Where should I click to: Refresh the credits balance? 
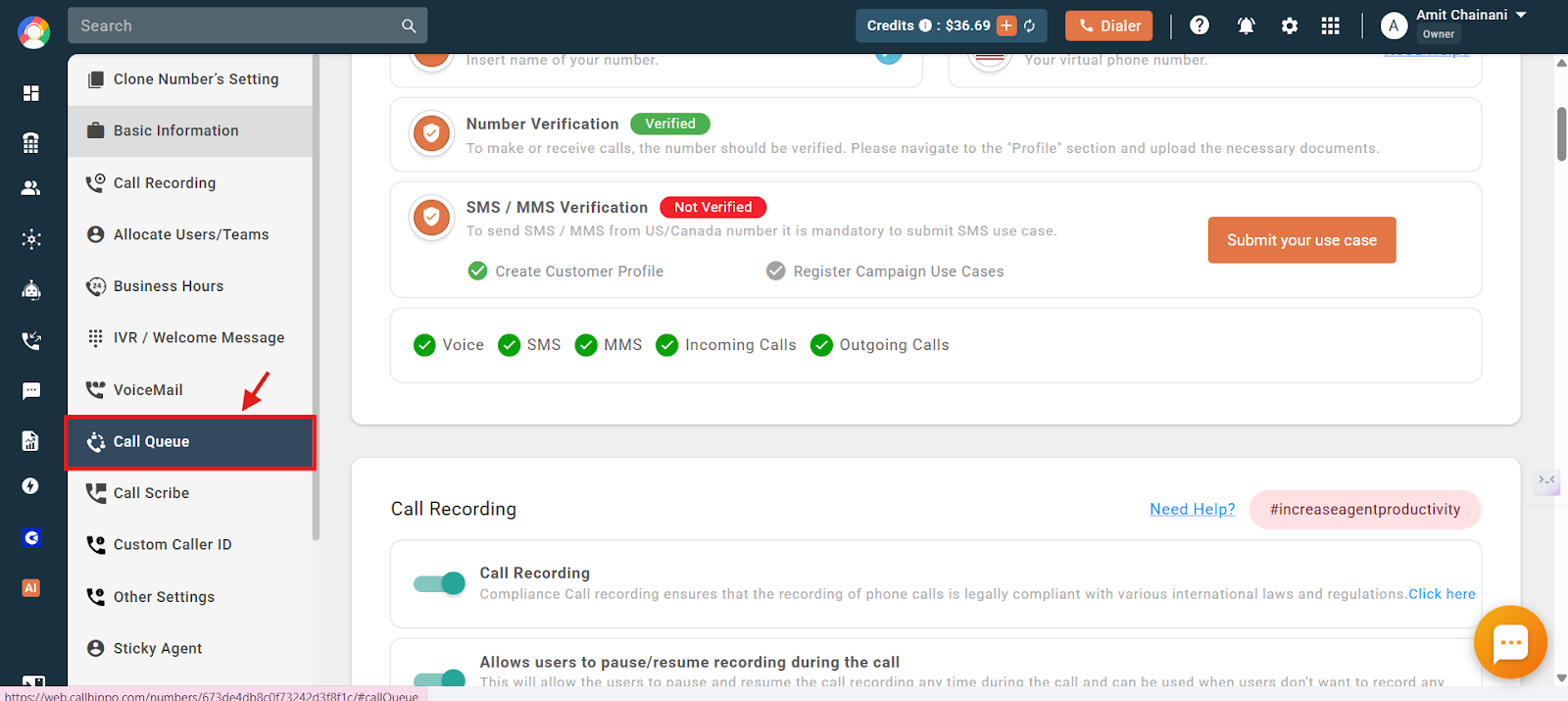point(1030,25)
